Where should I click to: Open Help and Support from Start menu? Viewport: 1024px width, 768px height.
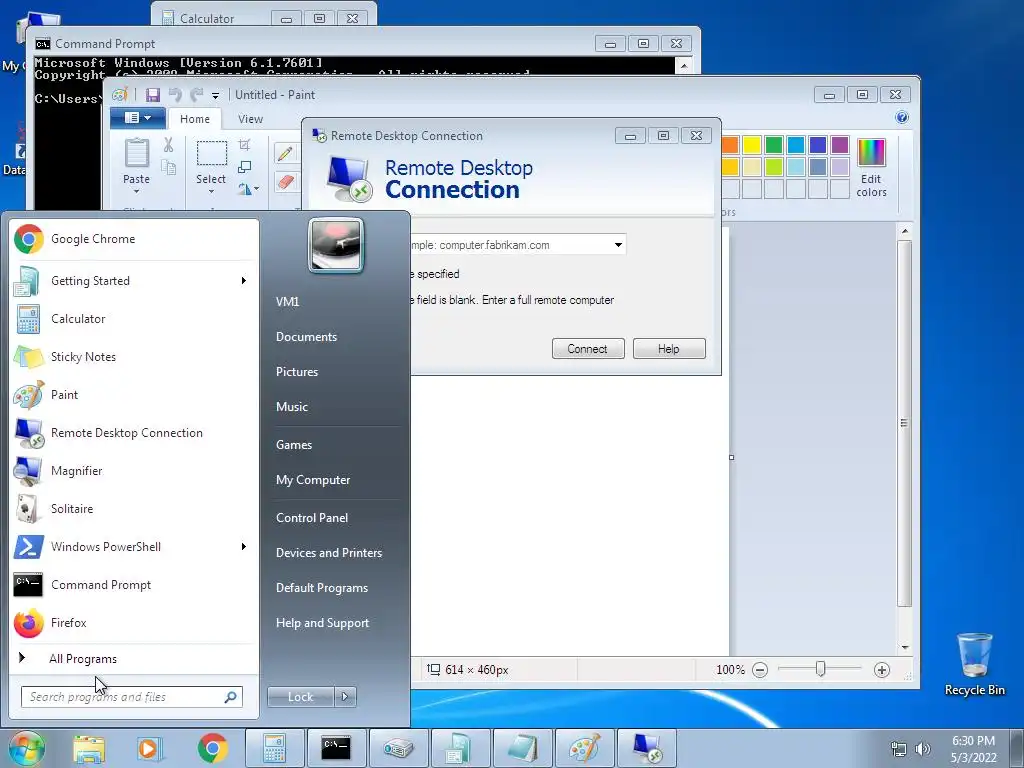click(x=323, y=623)
